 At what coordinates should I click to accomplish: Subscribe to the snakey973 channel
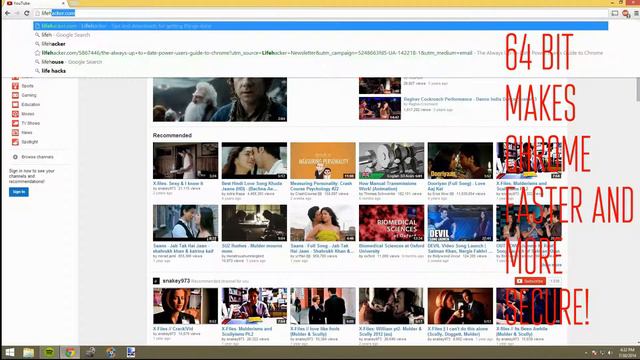click(530, 281)
